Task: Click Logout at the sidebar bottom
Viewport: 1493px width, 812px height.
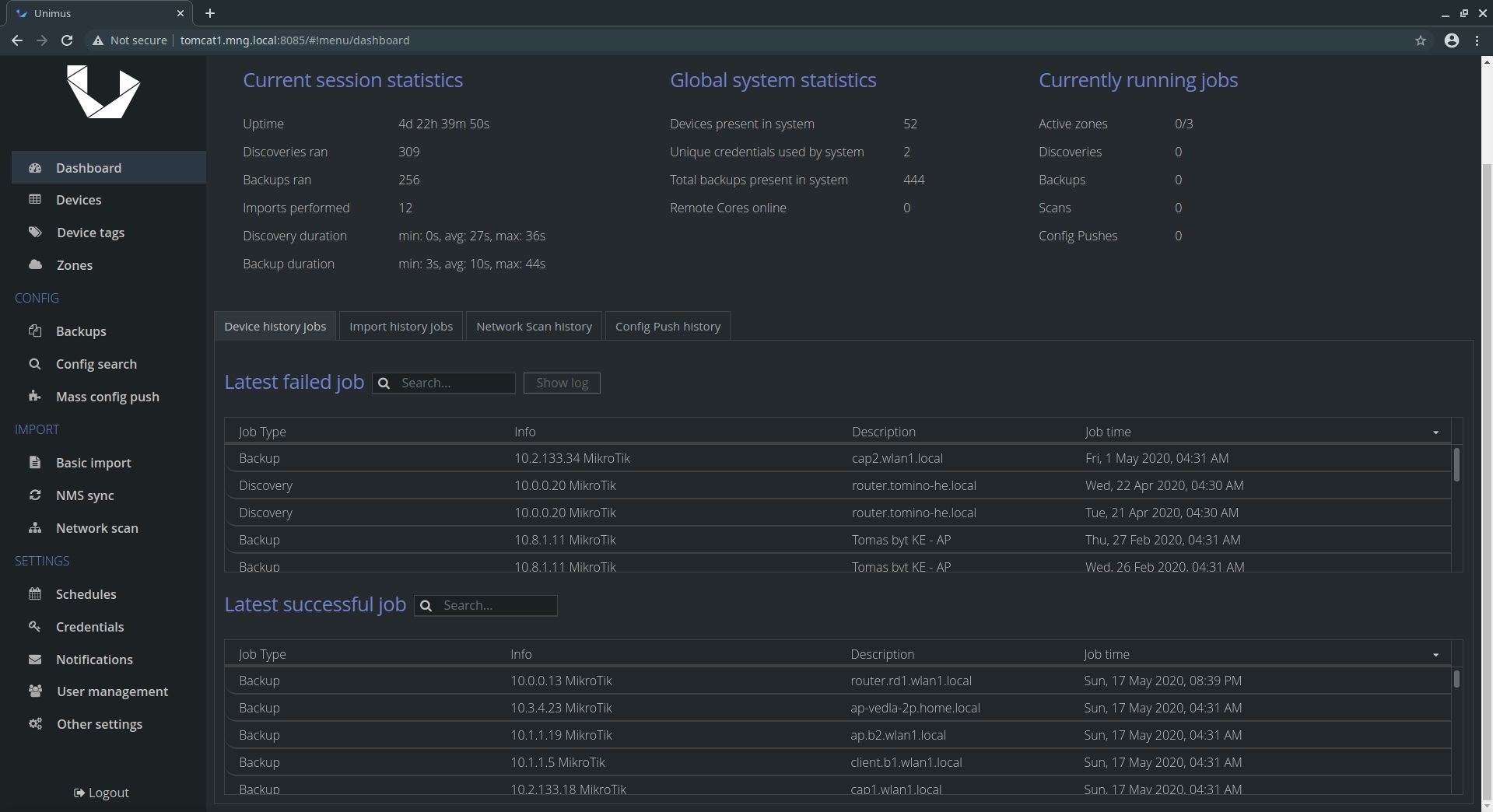Action: [x=100, y=792]
